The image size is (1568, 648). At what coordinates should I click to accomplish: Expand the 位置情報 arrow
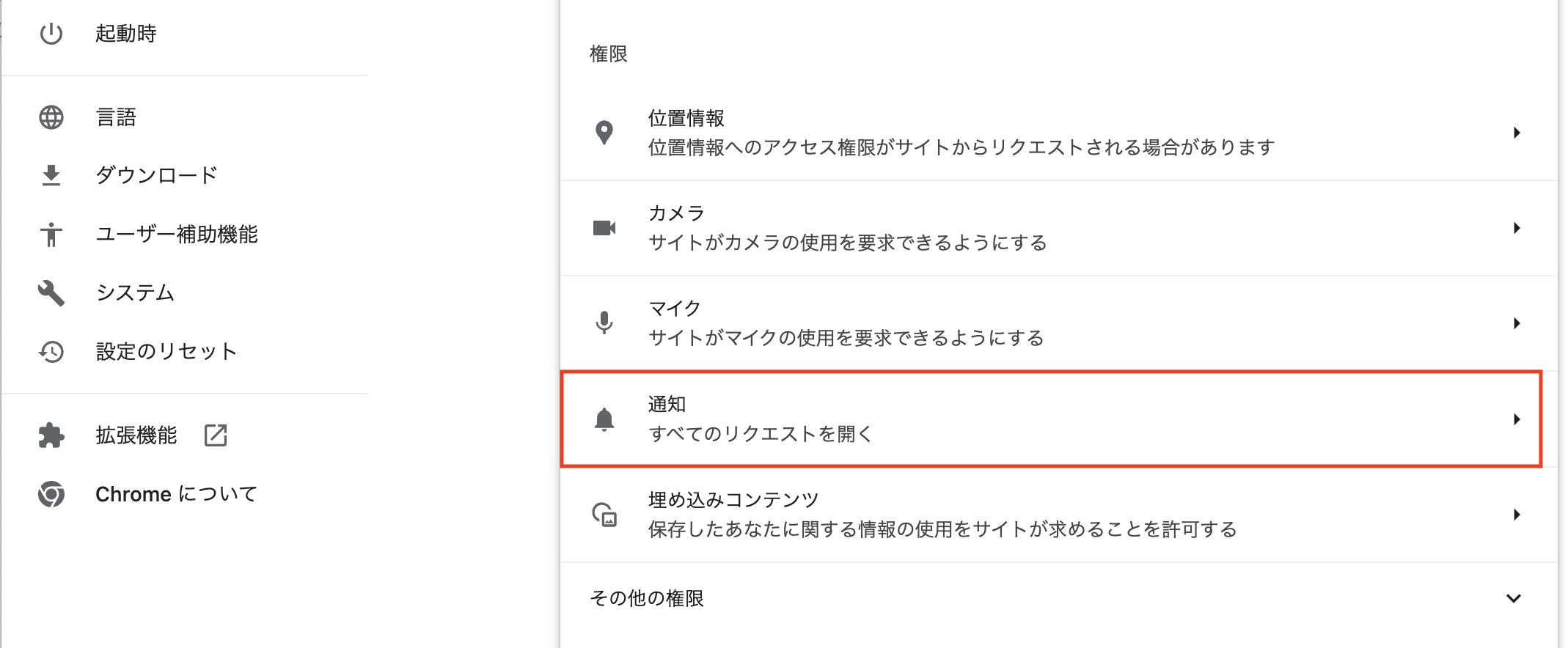(1517, 133)
